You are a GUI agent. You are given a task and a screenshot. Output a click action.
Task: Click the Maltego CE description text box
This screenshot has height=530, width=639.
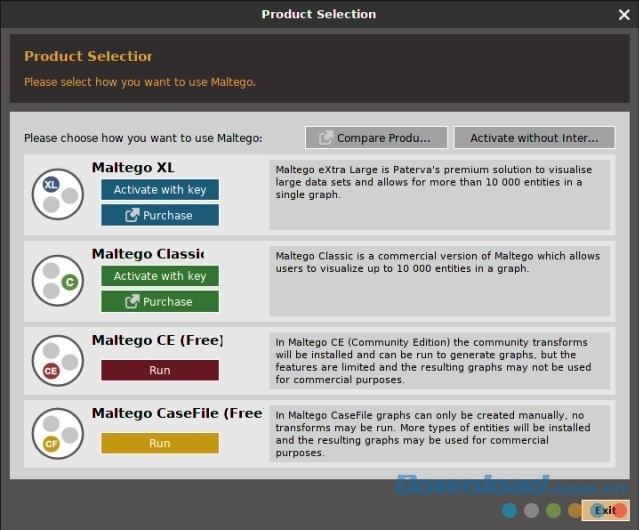point(439,361)
